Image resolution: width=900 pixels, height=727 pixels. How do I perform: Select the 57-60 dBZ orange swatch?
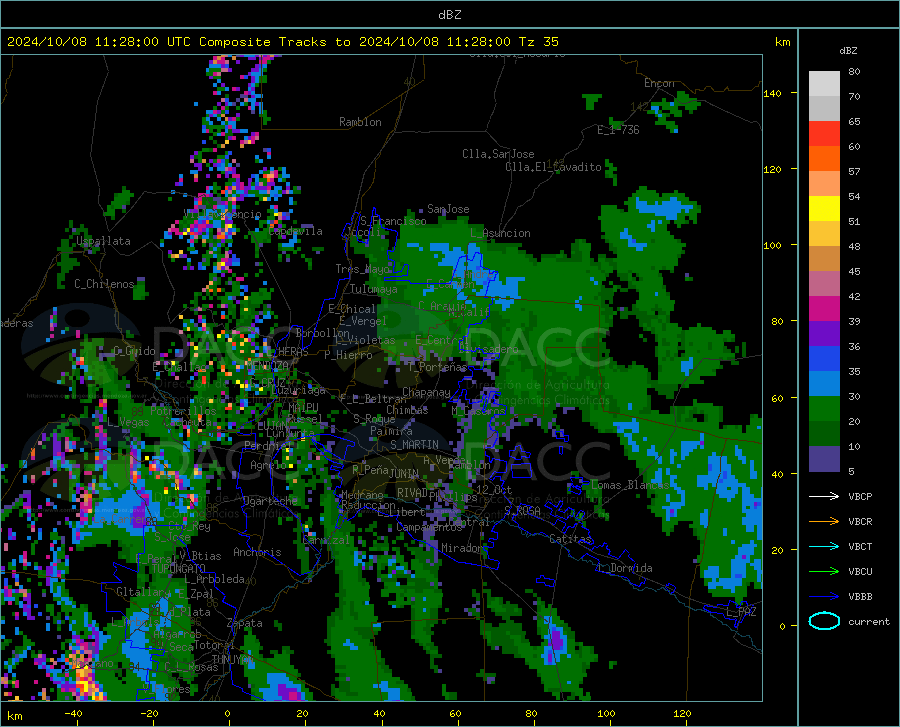pyautogui.click(x=824, y=159)
